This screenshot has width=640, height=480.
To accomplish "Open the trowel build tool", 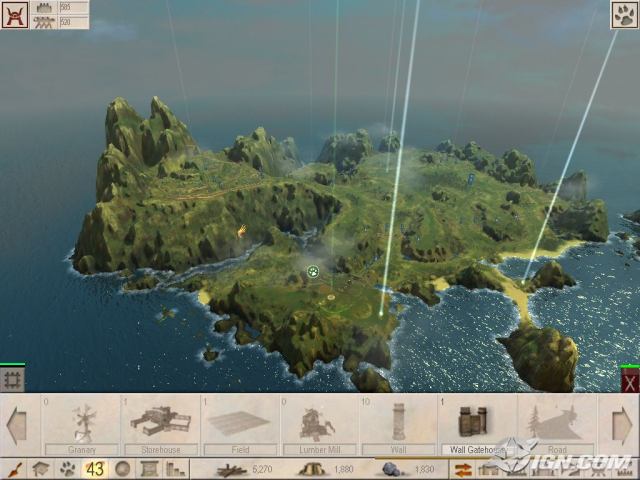I will tap(15, 469).
